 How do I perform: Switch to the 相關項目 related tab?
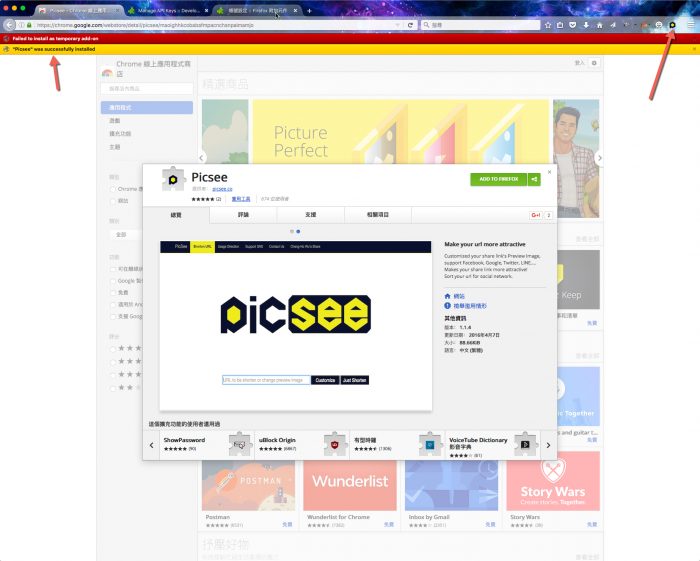click(378, 215)
